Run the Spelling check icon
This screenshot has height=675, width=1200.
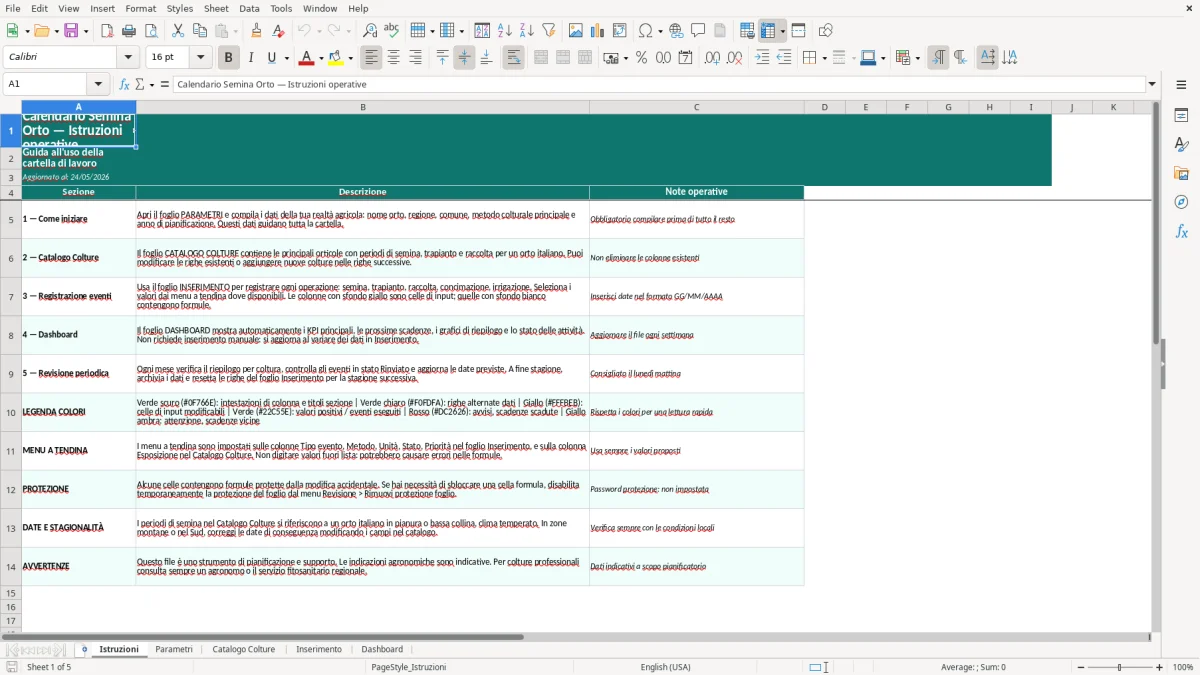392,31
